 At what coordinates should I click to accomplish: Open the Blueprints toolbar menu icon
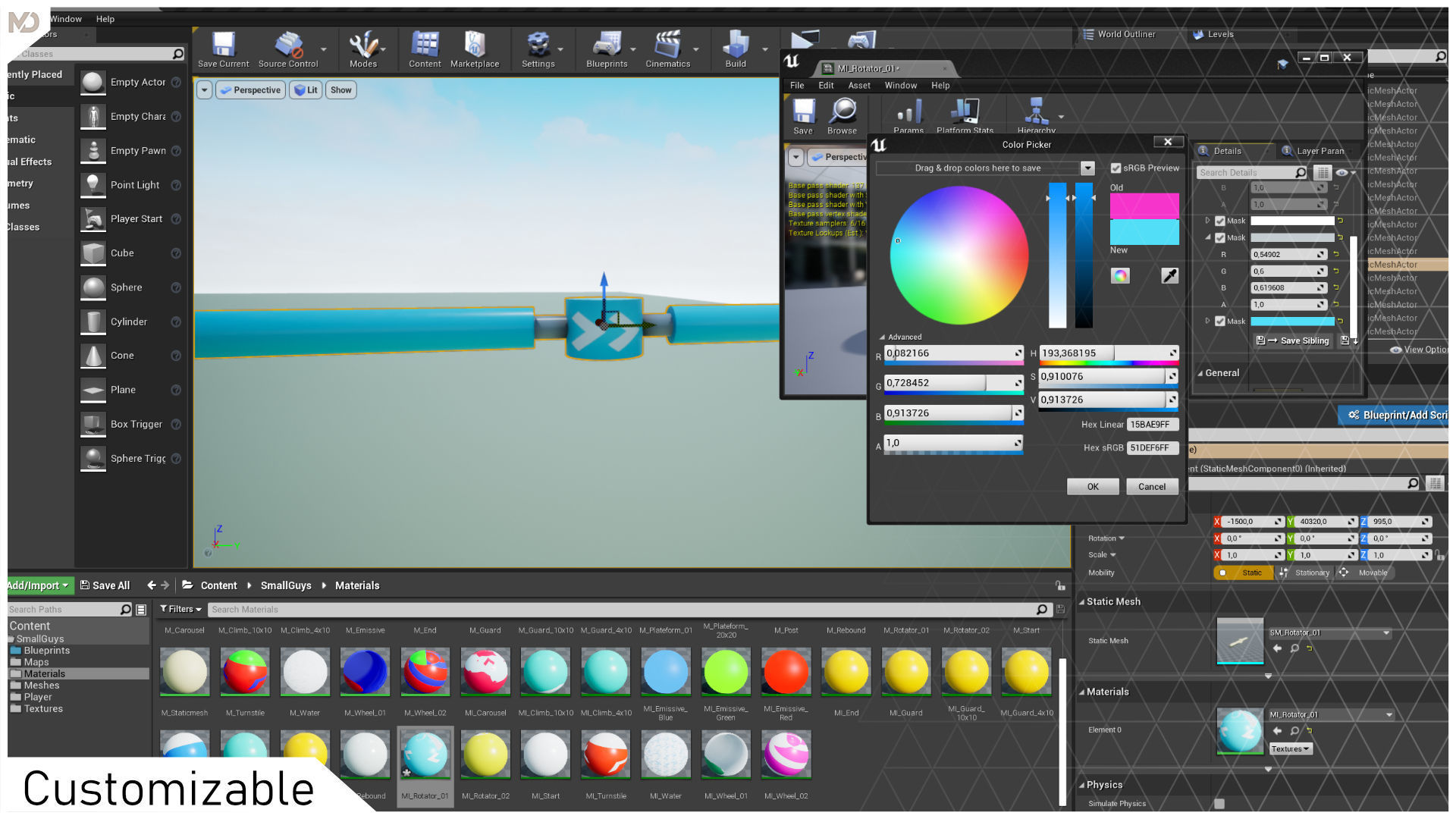(606, 47)
